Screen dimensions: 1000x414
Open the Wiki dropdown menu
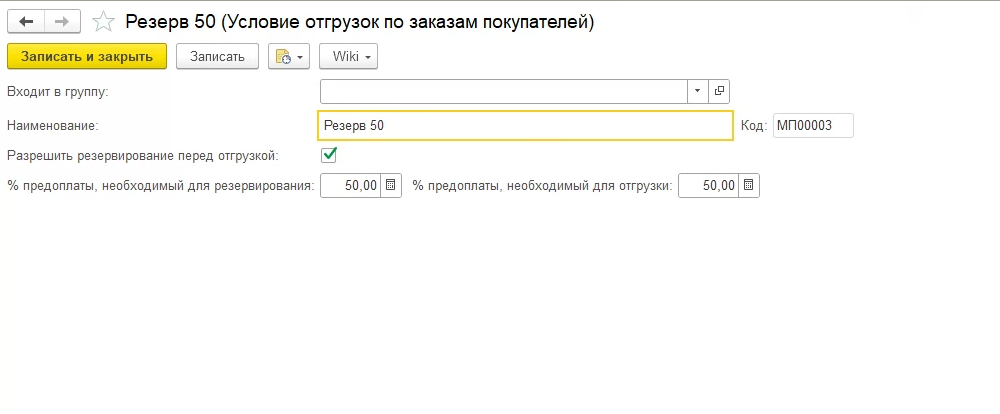(x=348, y=56)
